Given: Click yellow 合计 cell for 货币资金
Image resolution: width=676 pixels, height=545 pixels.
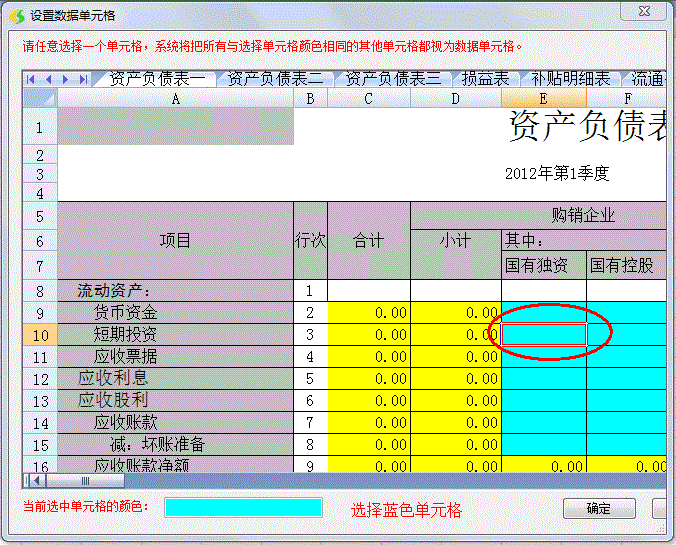Looking at the screenshot, I should [x=369, y=313].
